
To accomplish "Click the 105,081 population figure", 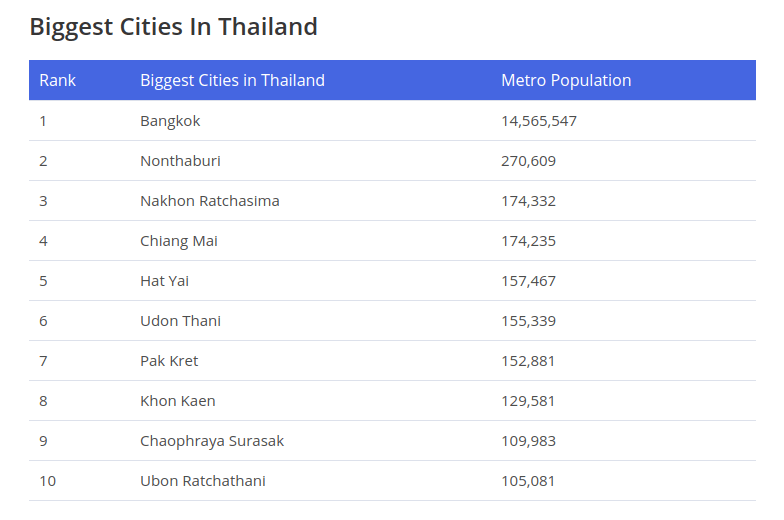I will [528, 481].
